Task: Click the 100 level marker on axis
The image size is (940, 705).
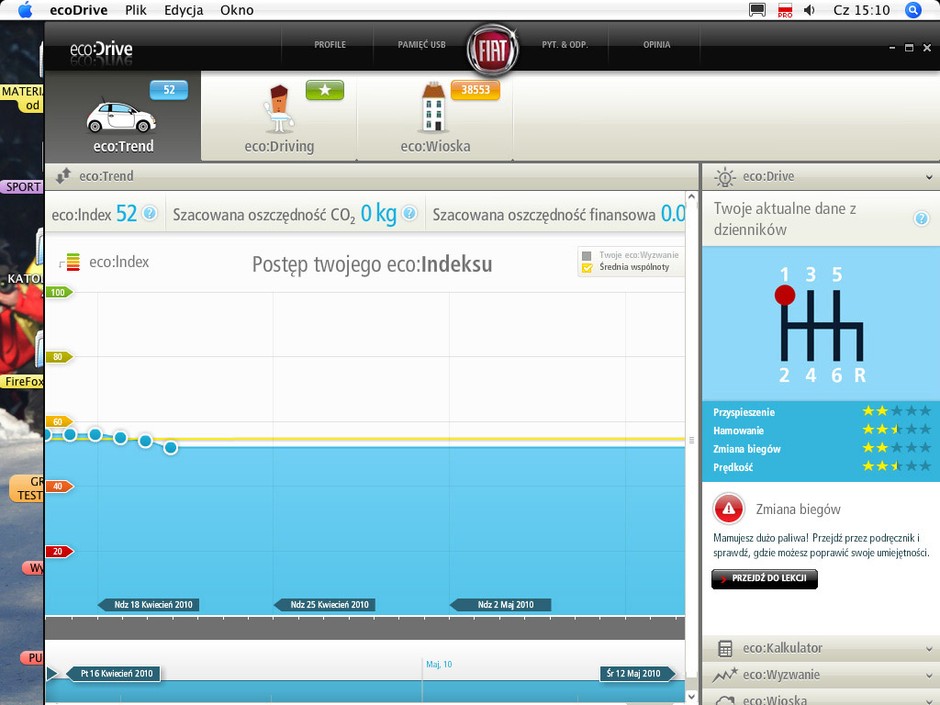Action: (x=59, y=292)
